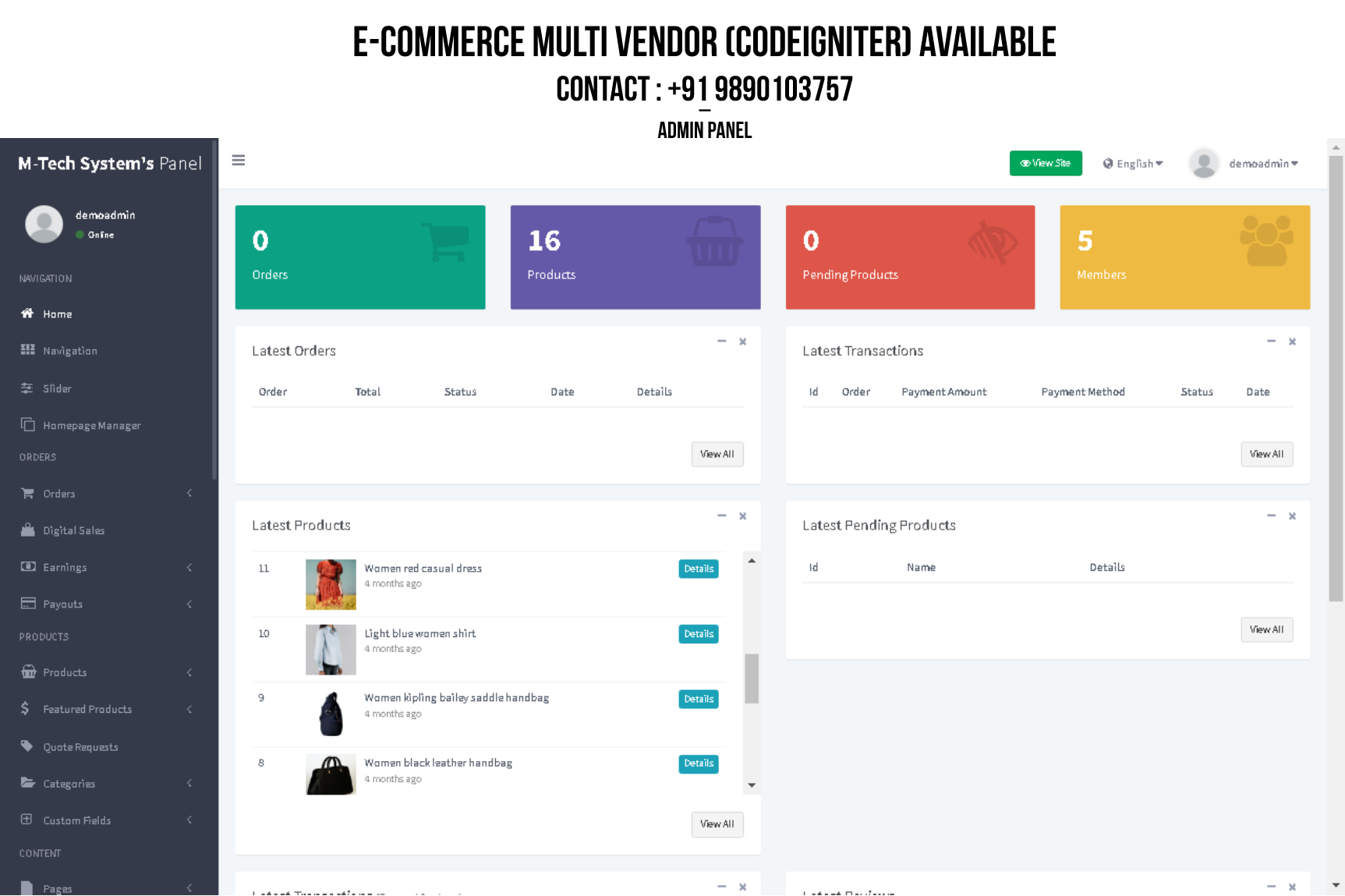
Task: Click the Latest Products list scrollbar thumb
Action: (x=752, y=678)
